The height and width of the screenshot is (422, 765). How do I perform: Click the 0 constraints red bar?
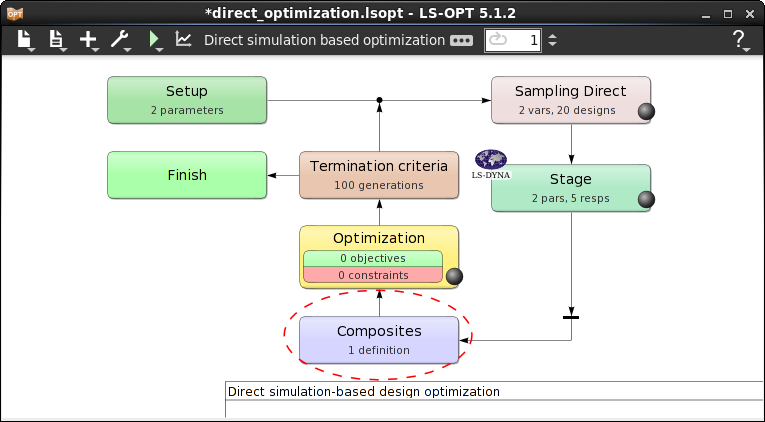click(x=373, y=275)
